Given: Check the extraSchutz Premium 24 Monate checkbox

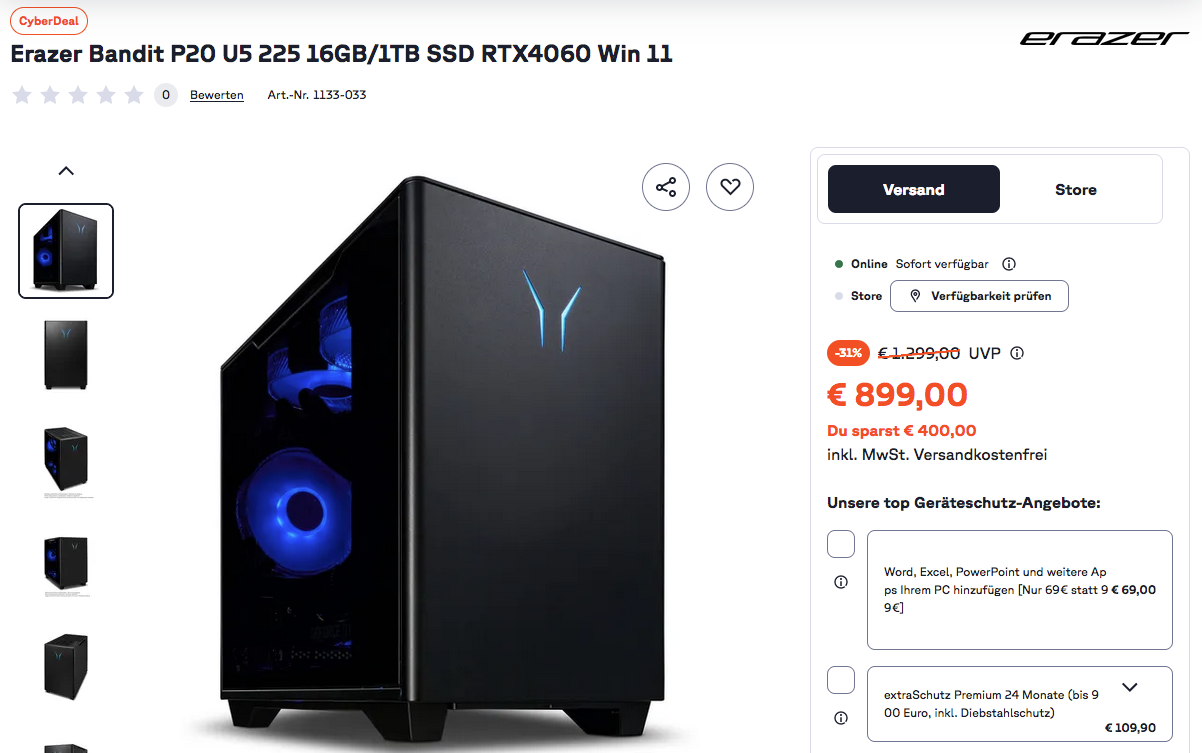Looking at the screenshot, I should tap(841, 680).
